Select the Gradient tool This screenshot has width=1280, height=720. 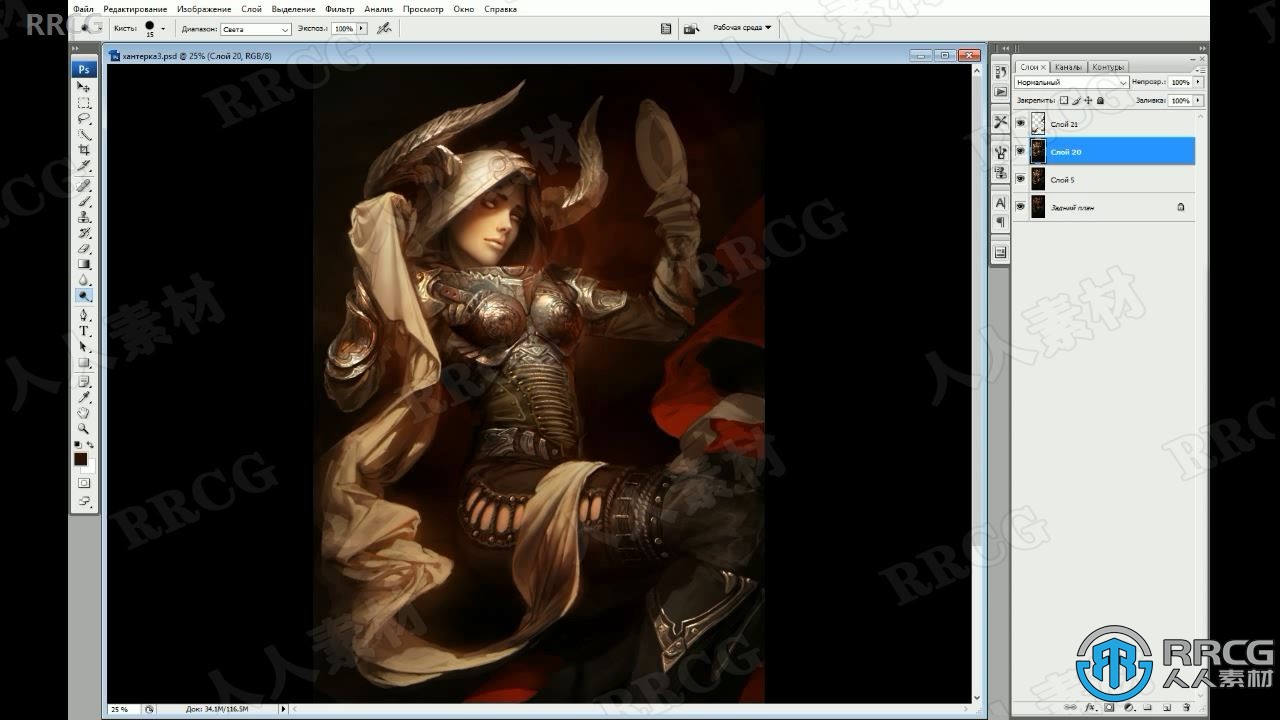click(x=84, y=264)
